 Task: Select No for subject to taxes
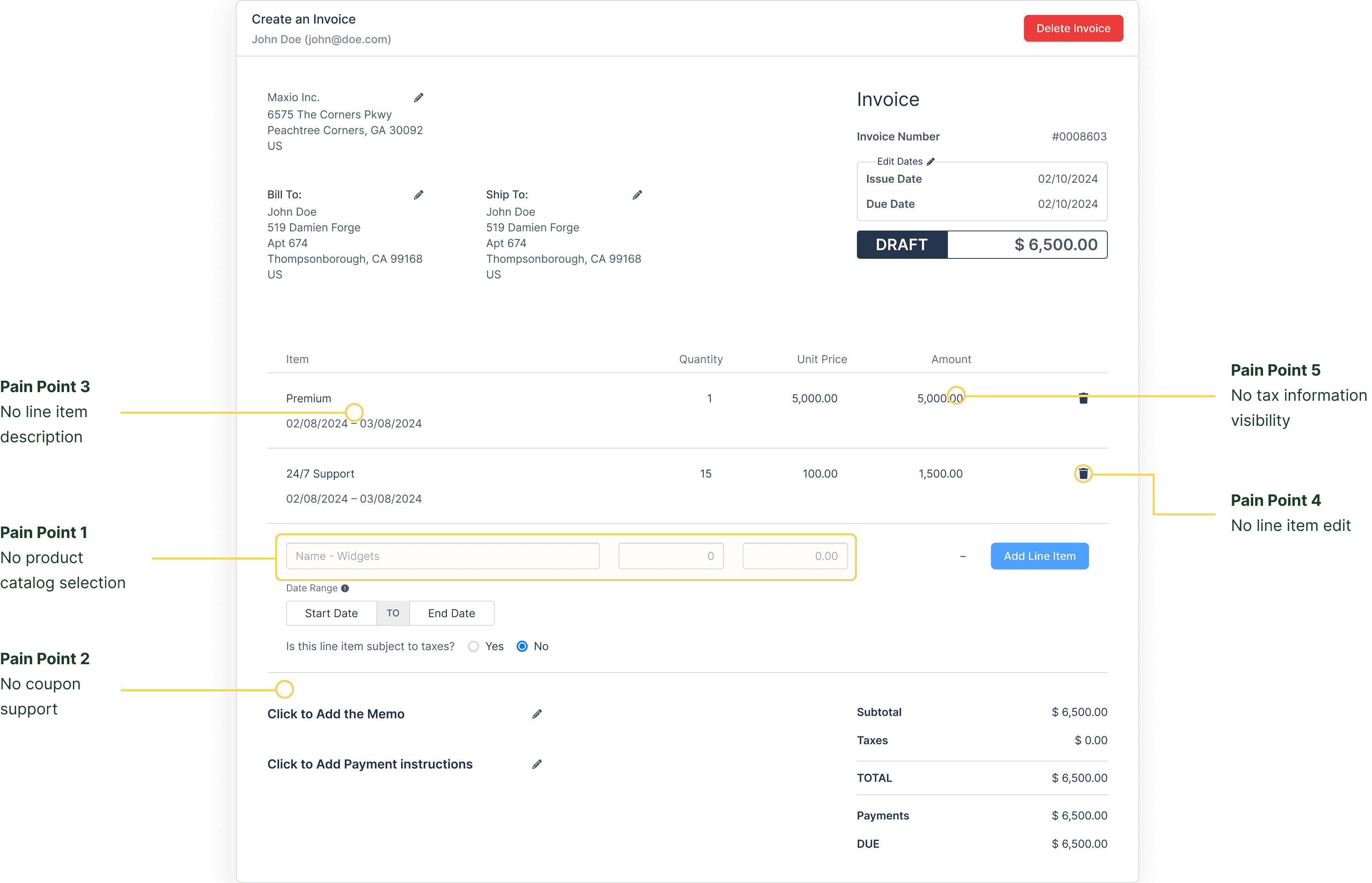[x=522, y=647]
